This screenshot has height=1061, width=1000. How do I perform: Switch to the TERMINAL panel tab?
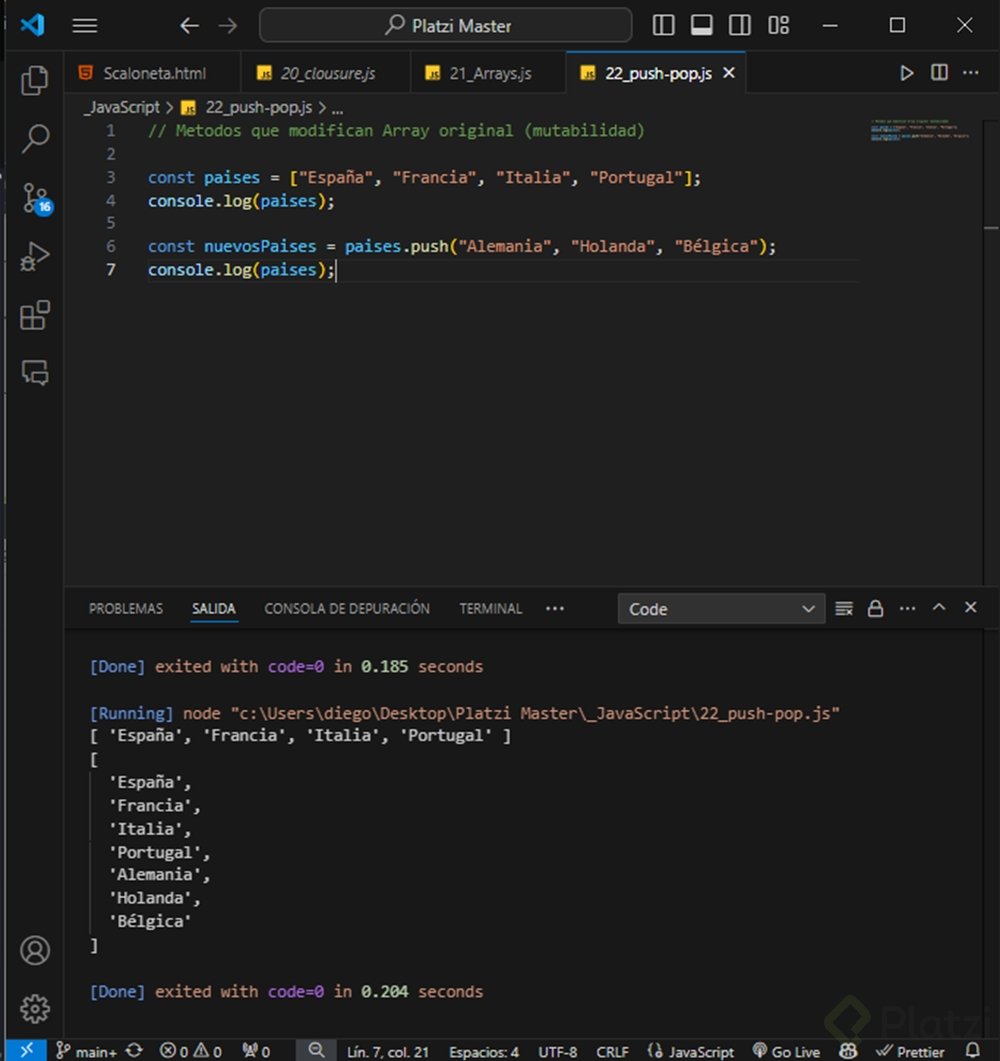(490, 608)
